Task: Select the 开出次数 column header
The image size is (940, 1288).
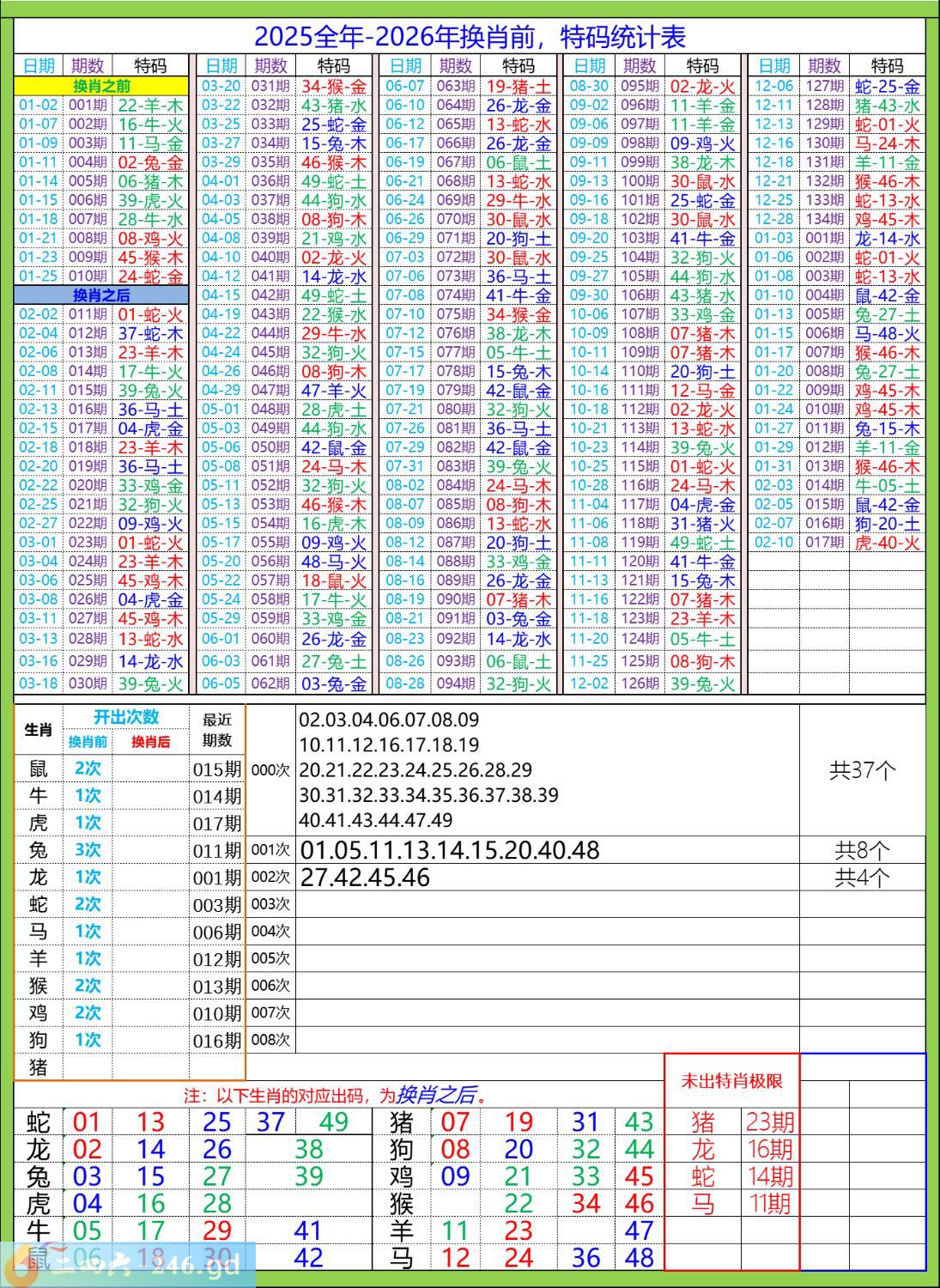Action: (126, 717)
